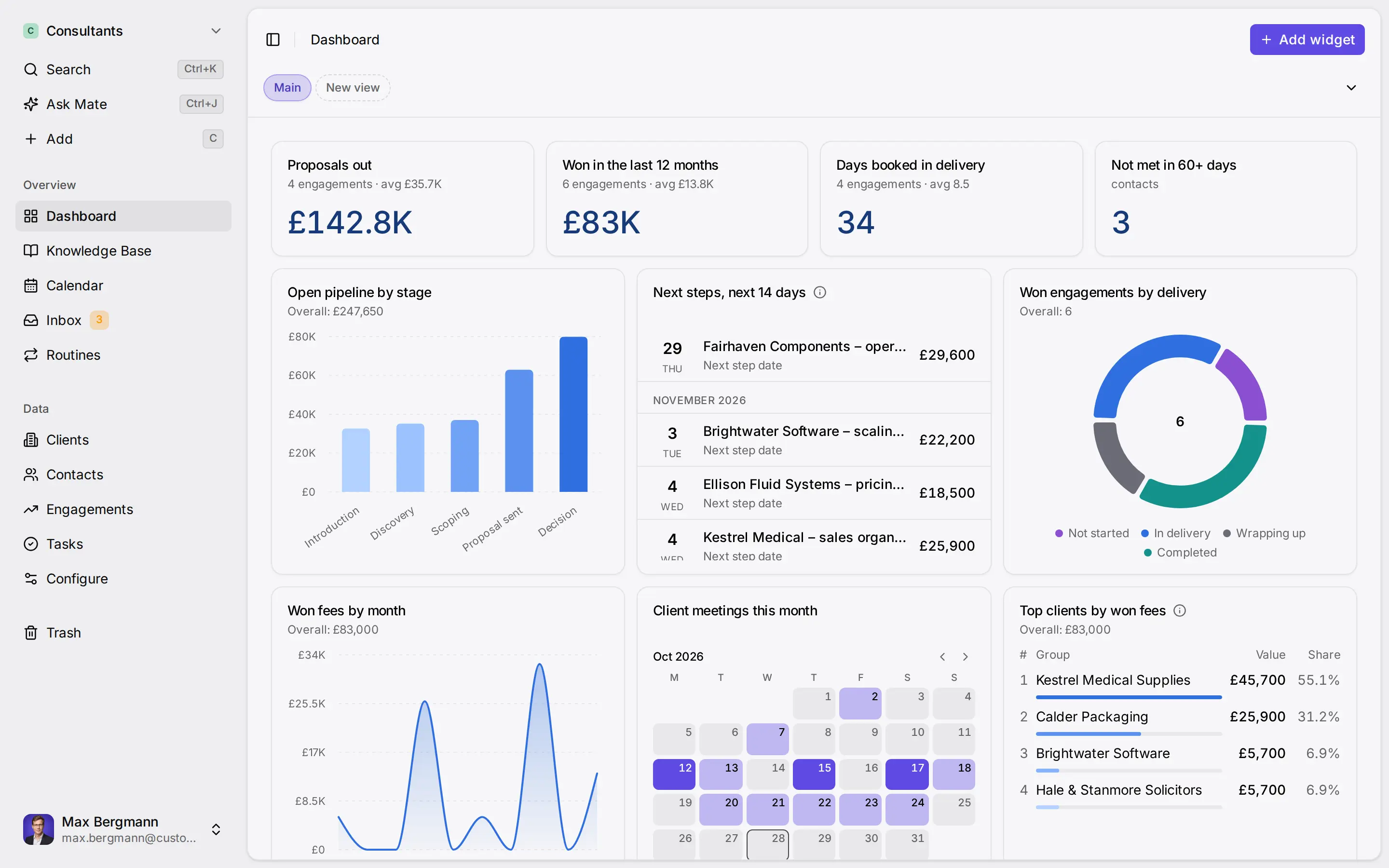Open Brightwater Software next step row
1389x868 pixels.
pyautogui.click(x=814, y=440)
